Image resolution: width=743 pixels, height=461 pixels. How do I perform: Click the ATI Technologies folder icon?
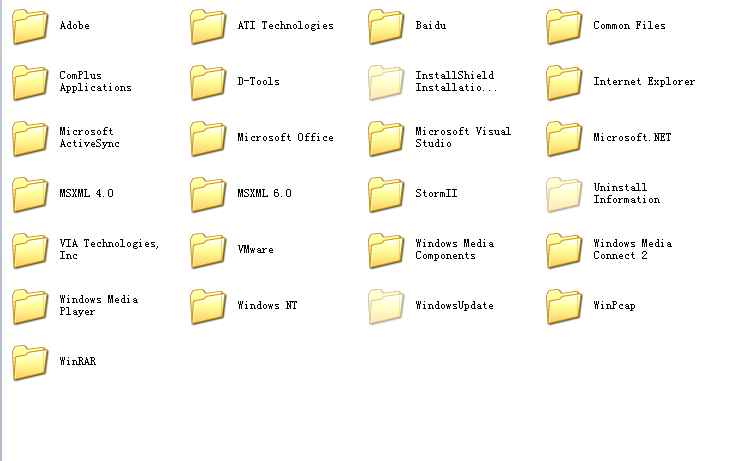coord(208,27)
